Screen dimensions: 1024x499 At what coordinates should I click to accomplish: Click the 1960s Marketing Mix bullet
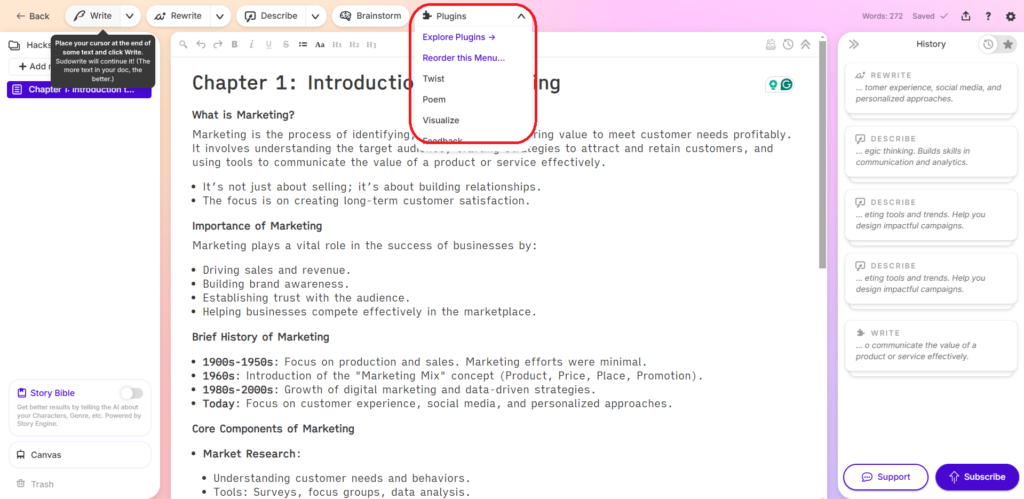point(453,376)
